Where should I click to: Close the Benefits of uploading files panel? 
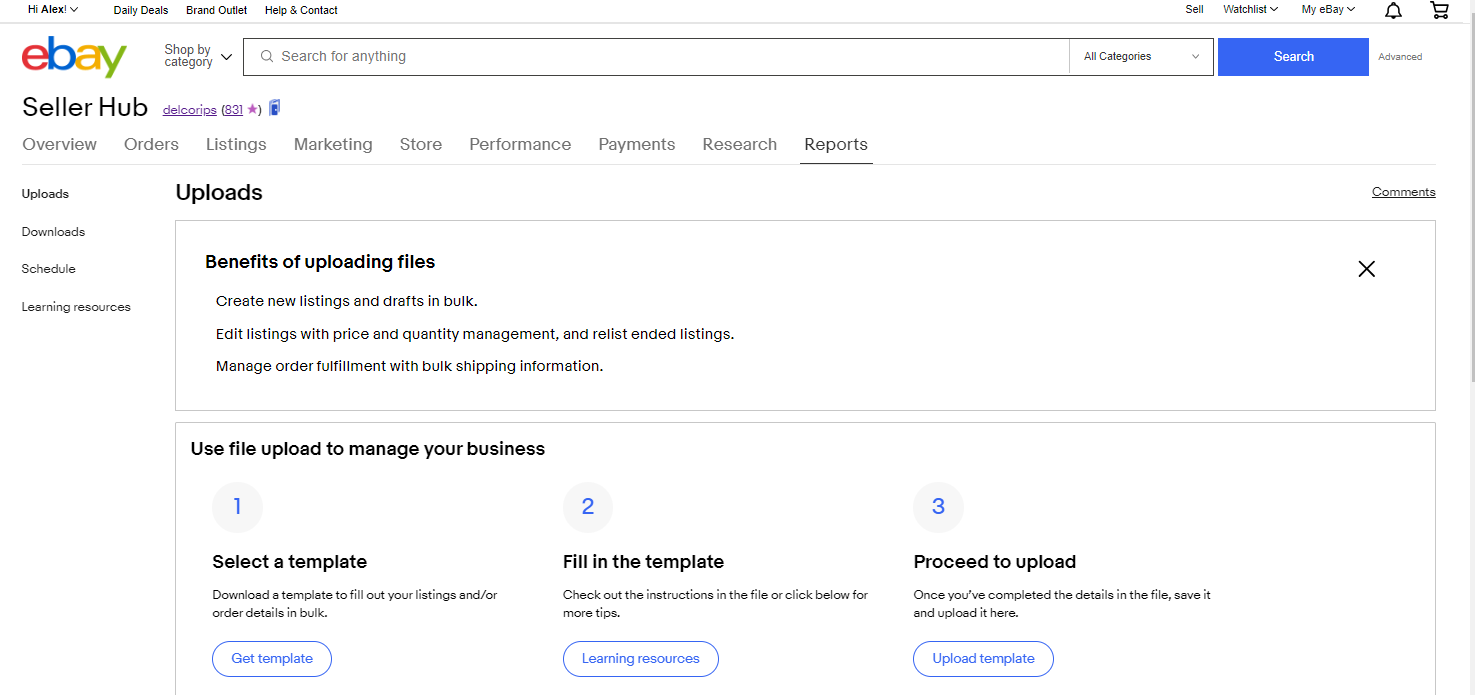click(1366, 269)
